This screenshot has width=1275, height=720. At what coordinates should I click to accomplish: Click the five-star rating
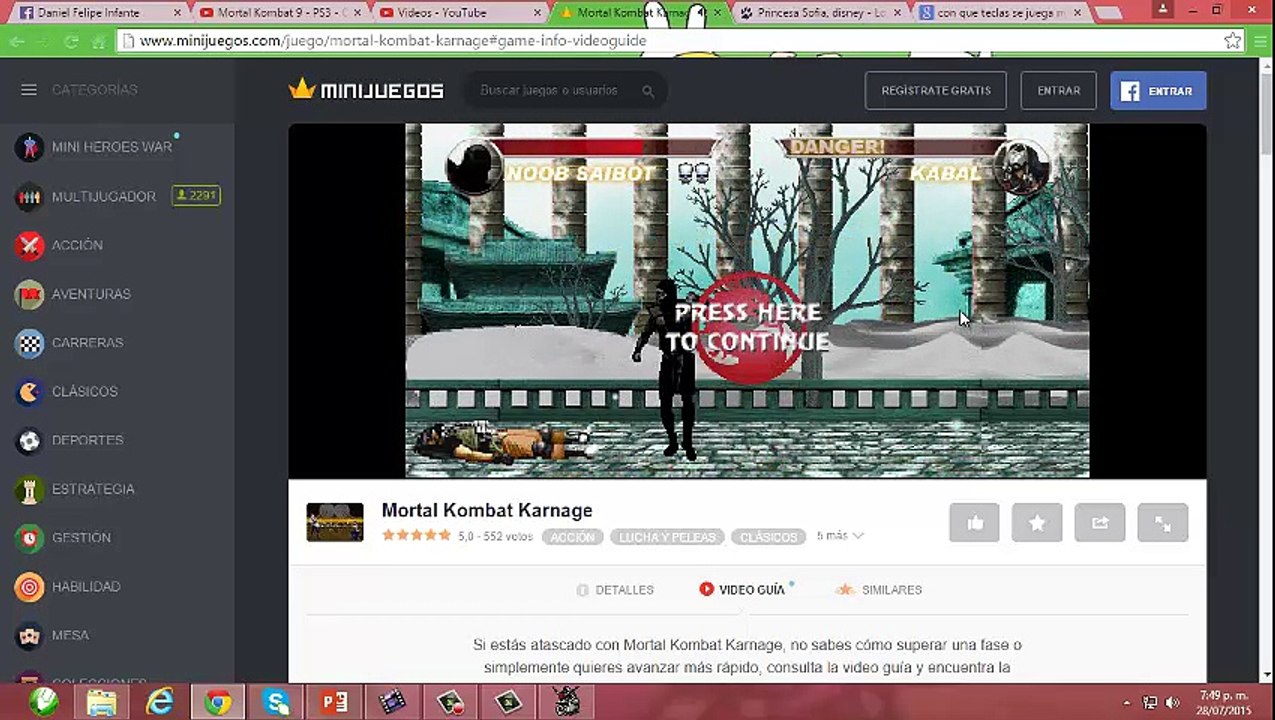point(416,535)
